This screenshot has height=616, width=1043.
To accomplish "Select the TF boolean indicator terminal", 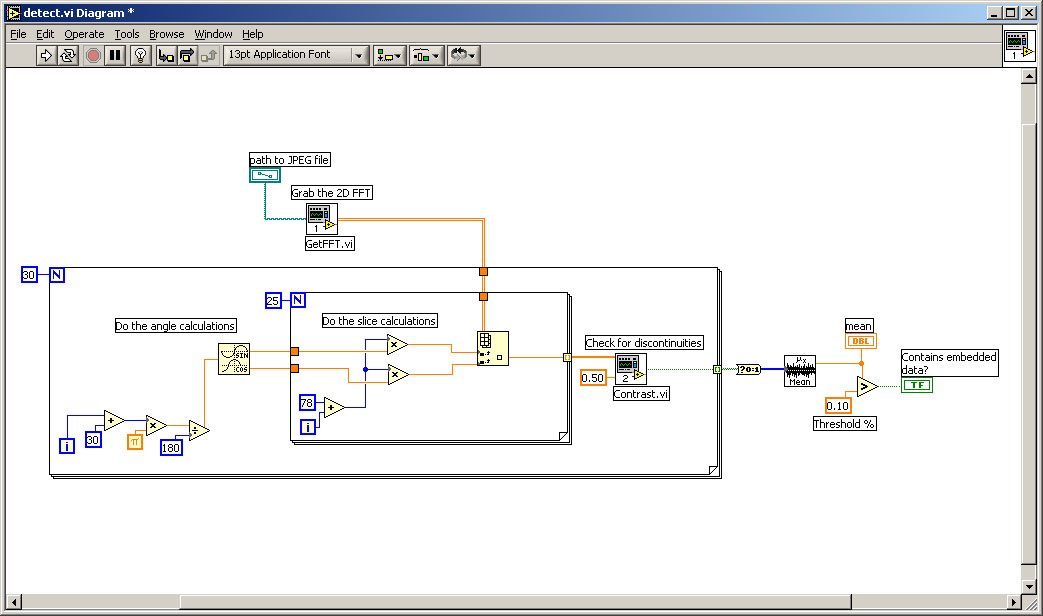I will tap(917, 385).
